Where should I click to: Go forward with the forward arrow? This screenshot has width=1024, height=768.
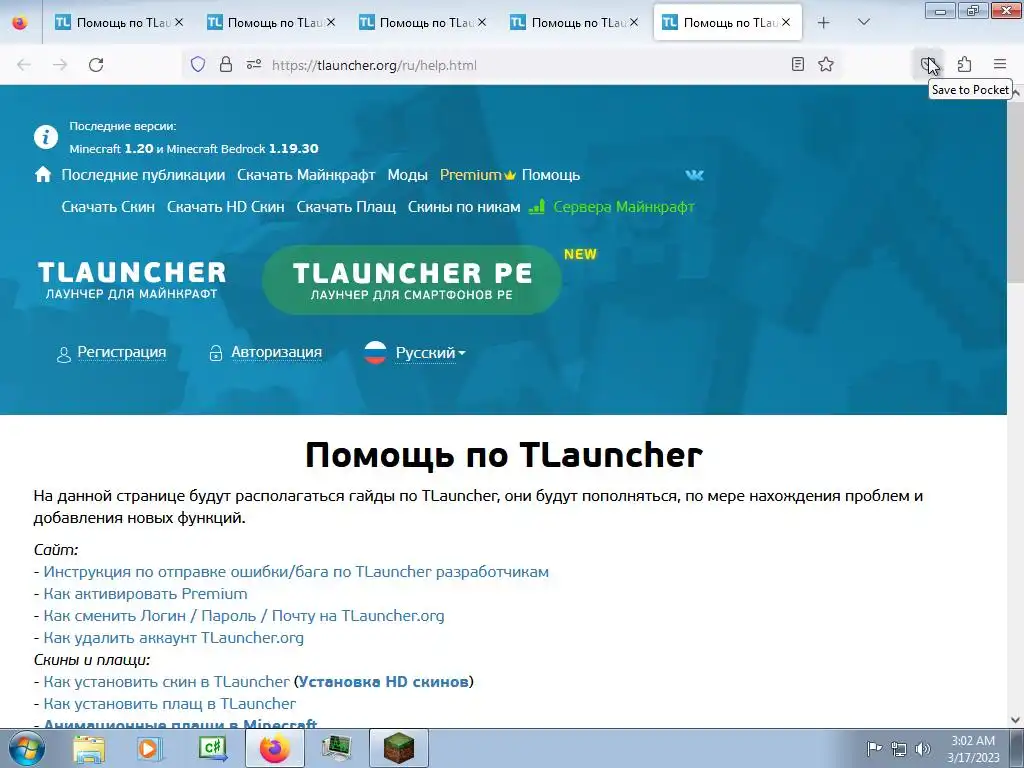pos(60,65)
